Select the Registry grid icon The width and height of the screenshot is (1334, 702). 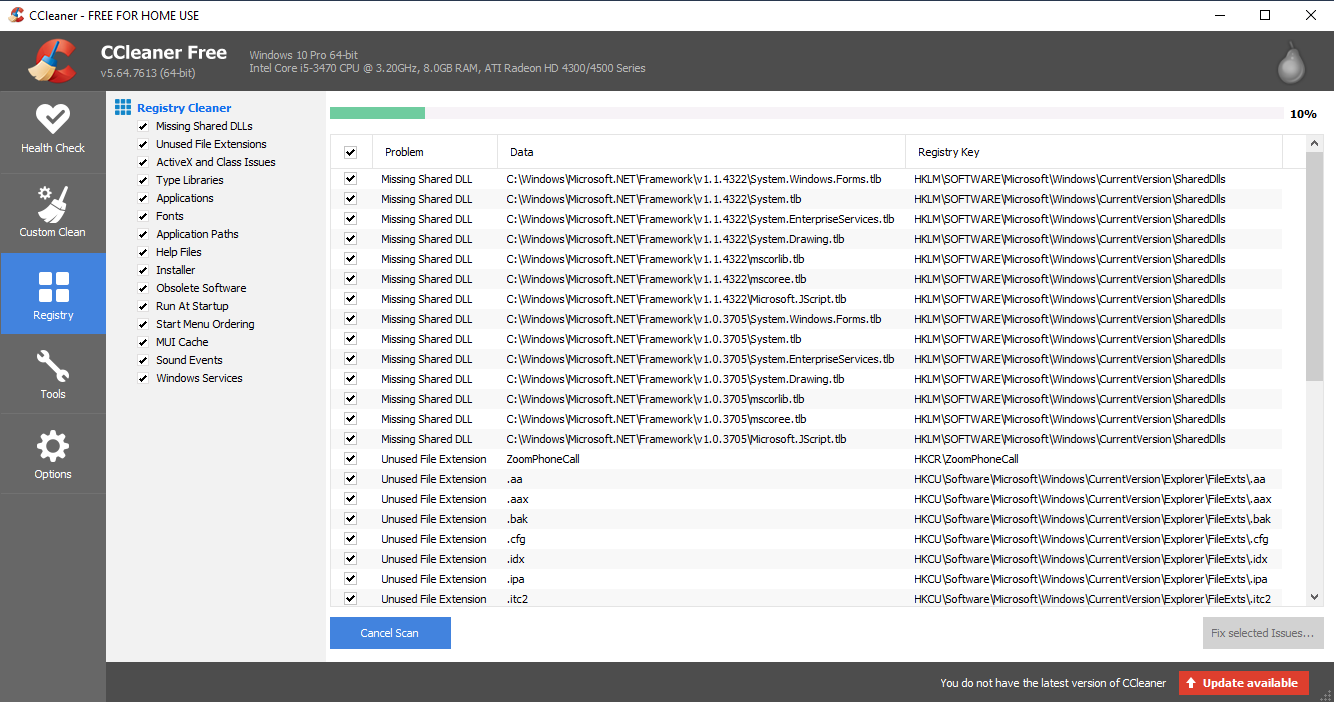click(x=53, y=286)
